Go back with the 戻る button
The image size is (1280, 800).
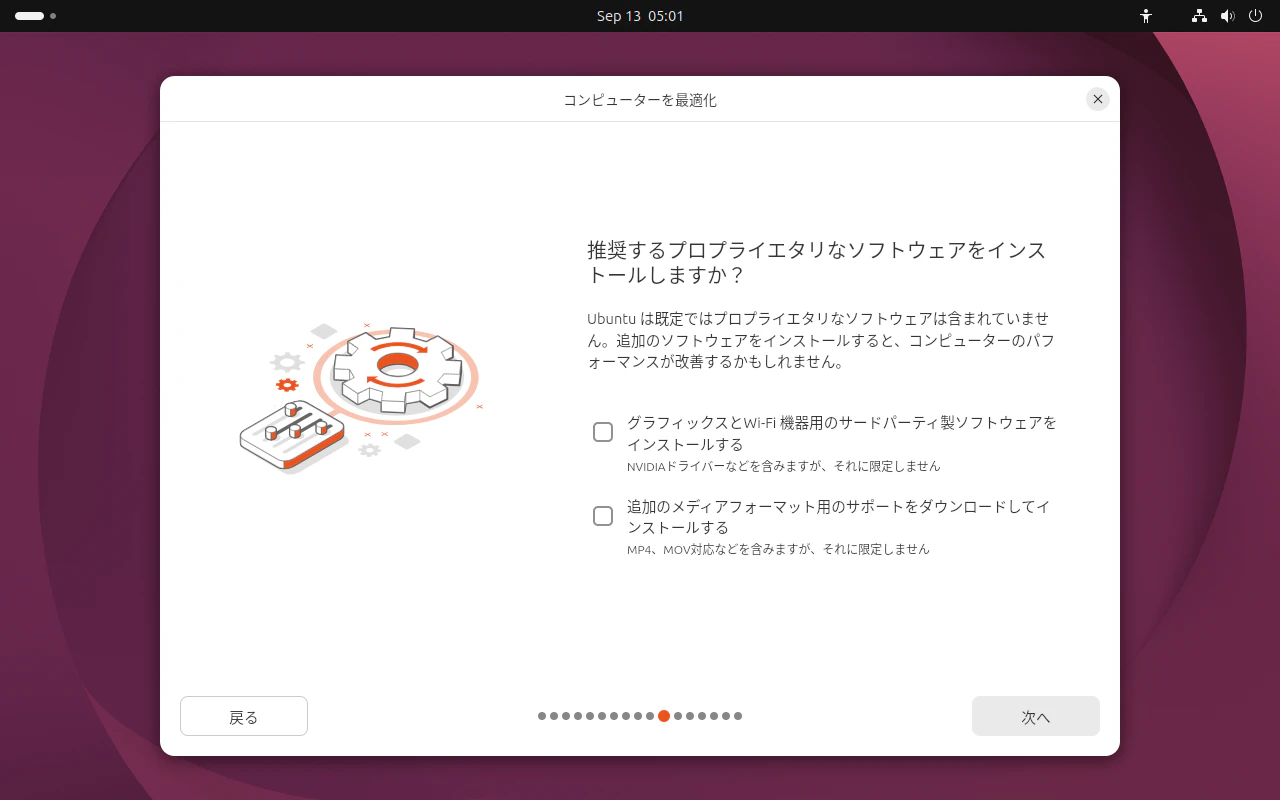click(x=244, y=716)
